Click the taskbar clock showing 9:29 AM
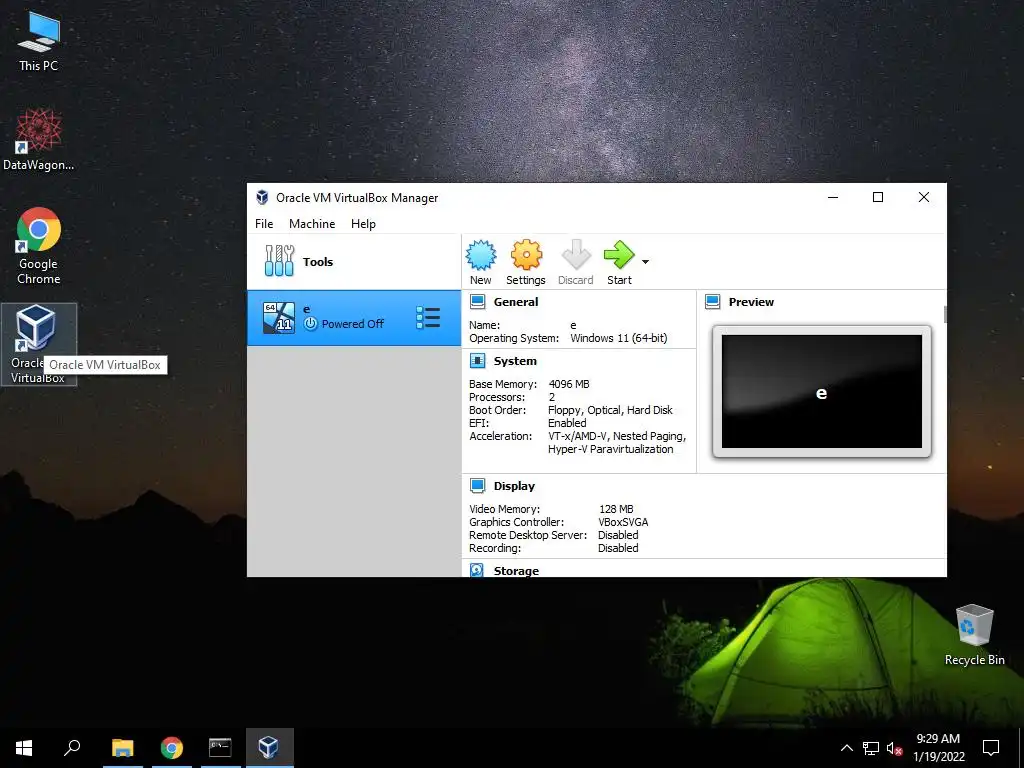This screenshot has width=1024, height=768. [x=938, y=748]
